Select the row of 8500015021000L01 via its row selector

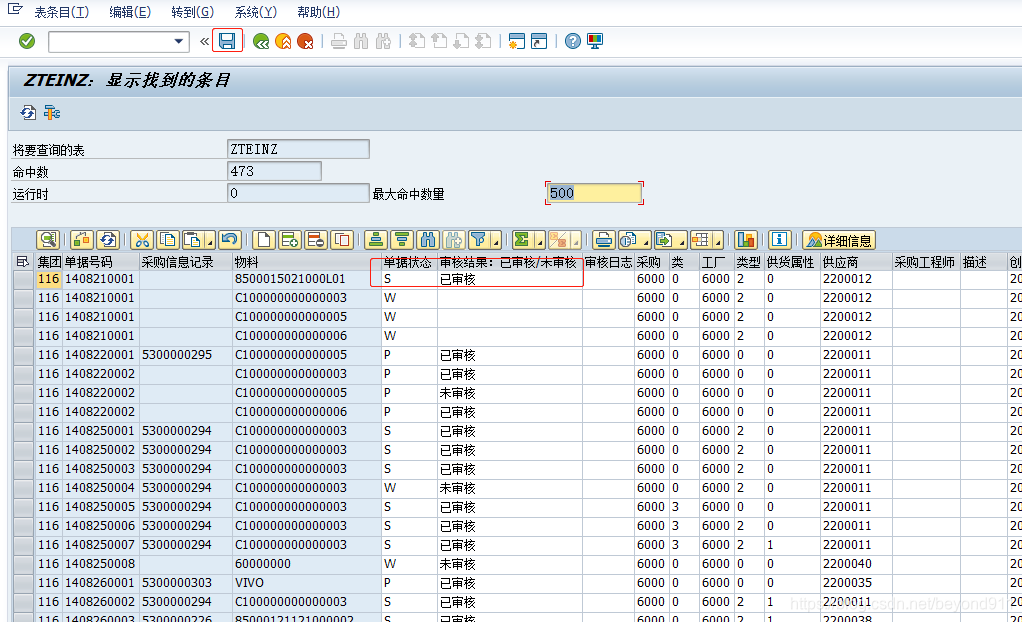[x=24, y=279]
